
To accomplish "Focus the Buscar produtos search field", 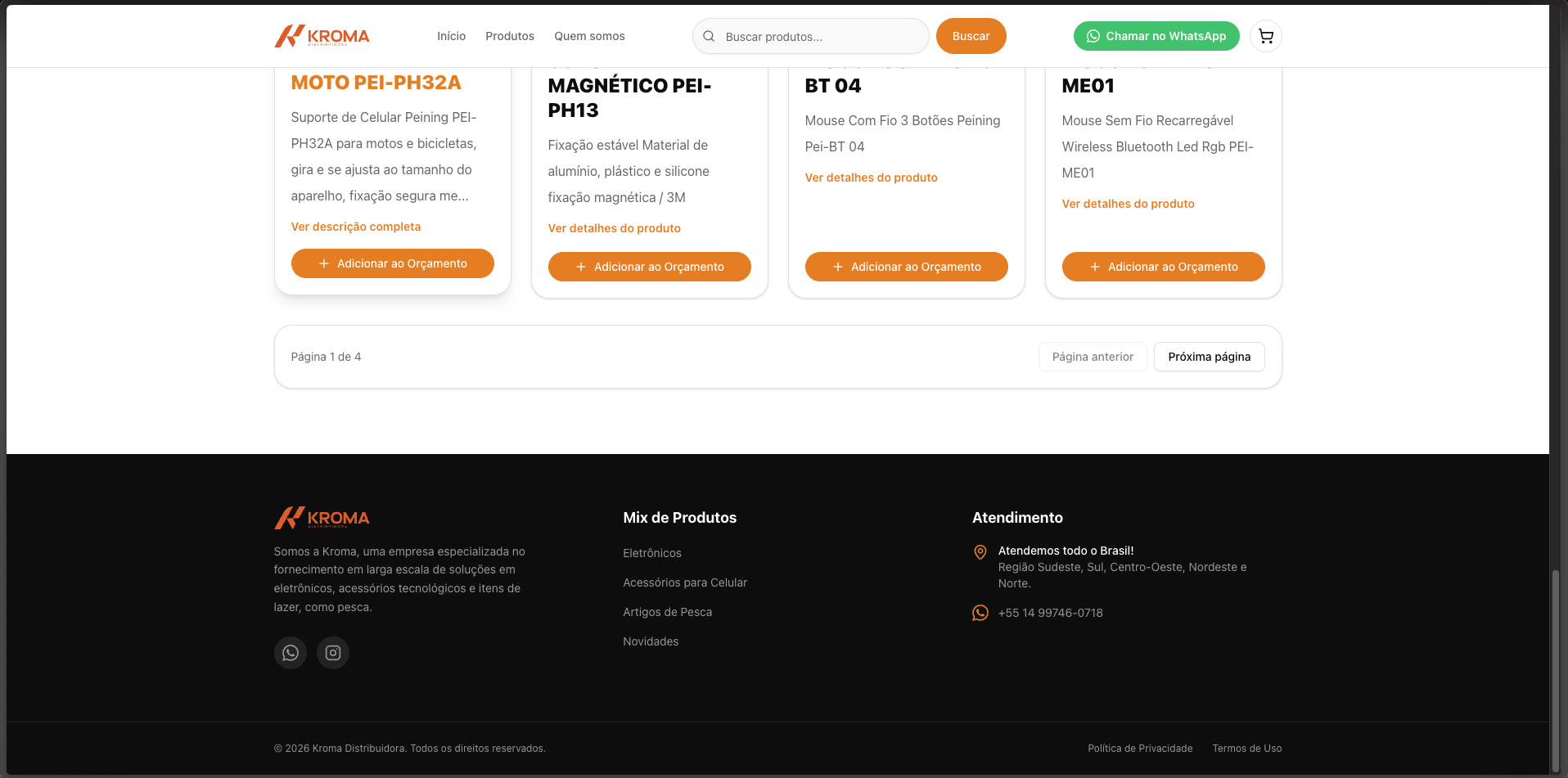I will coord(811,36).
